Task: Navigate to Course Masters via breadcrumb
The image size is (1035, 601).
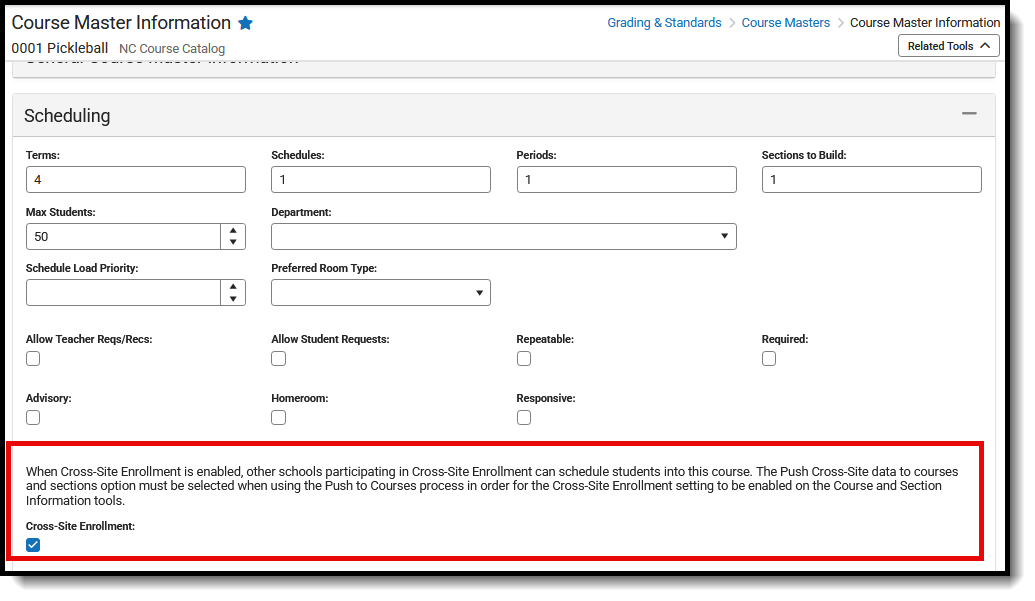Action: [786, 22]
